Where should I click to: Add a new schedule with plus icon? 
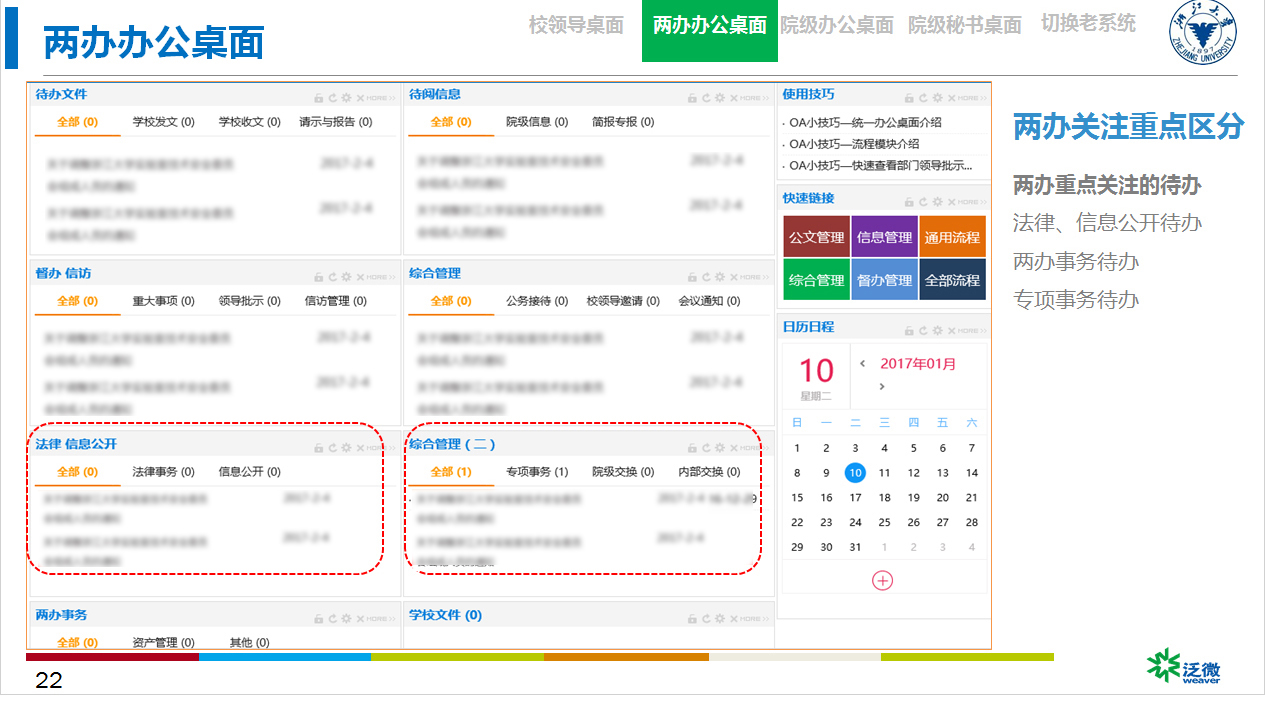coord(882,580)
